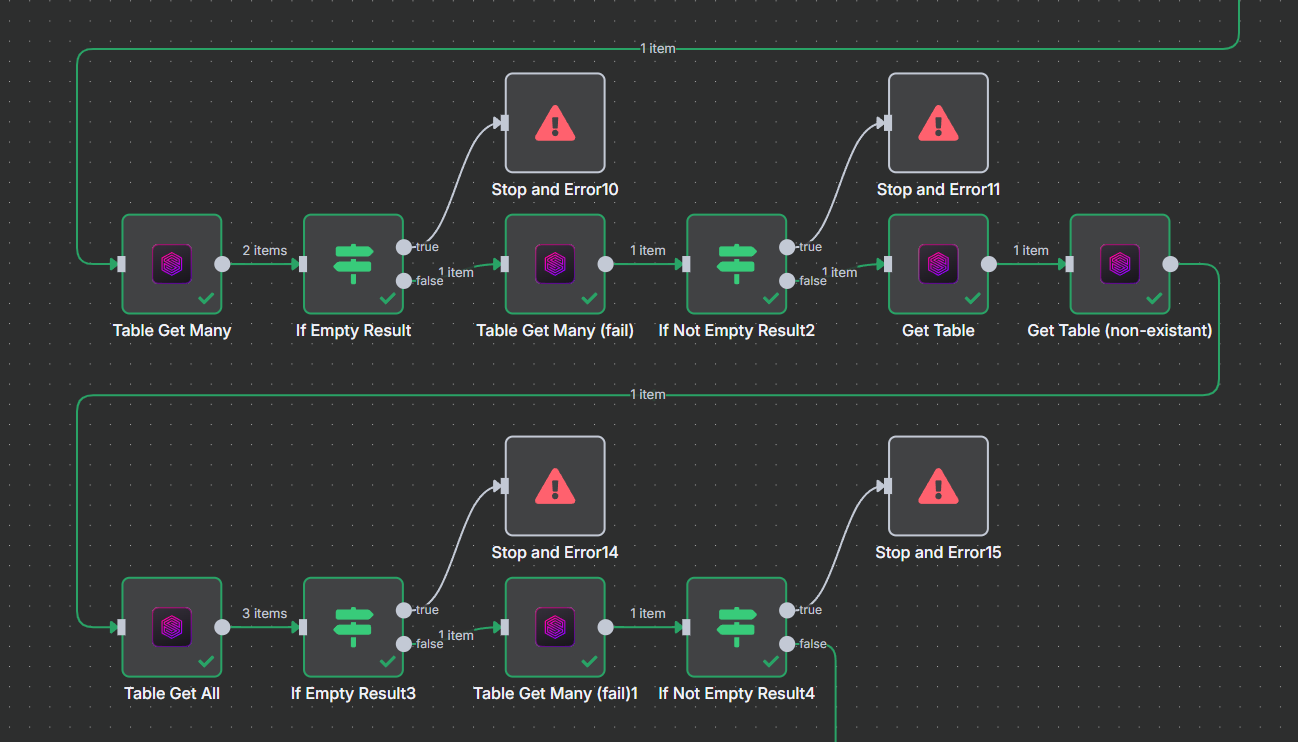Select the Table Get Many node icon
The image size is (1298, 742).
tap(172, 264)
